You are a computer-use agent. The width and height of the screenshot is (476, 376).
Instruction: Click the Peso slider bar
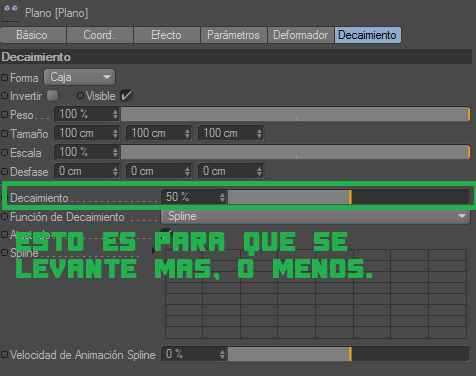(295, 114)
